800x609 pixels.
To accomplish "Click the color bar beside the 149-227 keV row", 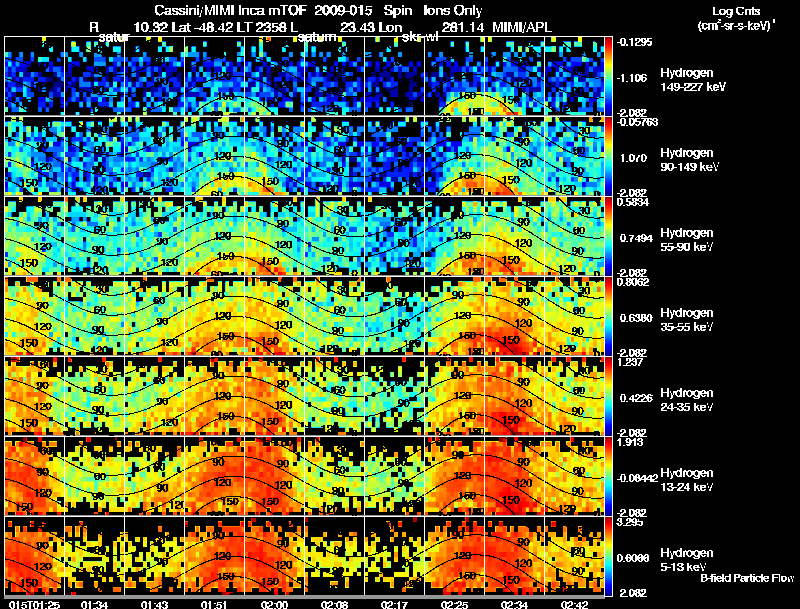I will point(608,76).
